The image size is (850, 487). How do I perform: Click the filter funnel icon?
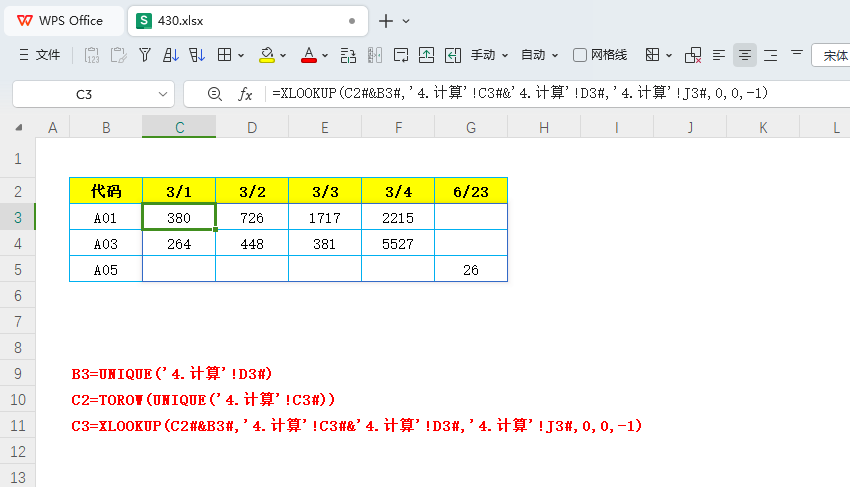point(145,55)
